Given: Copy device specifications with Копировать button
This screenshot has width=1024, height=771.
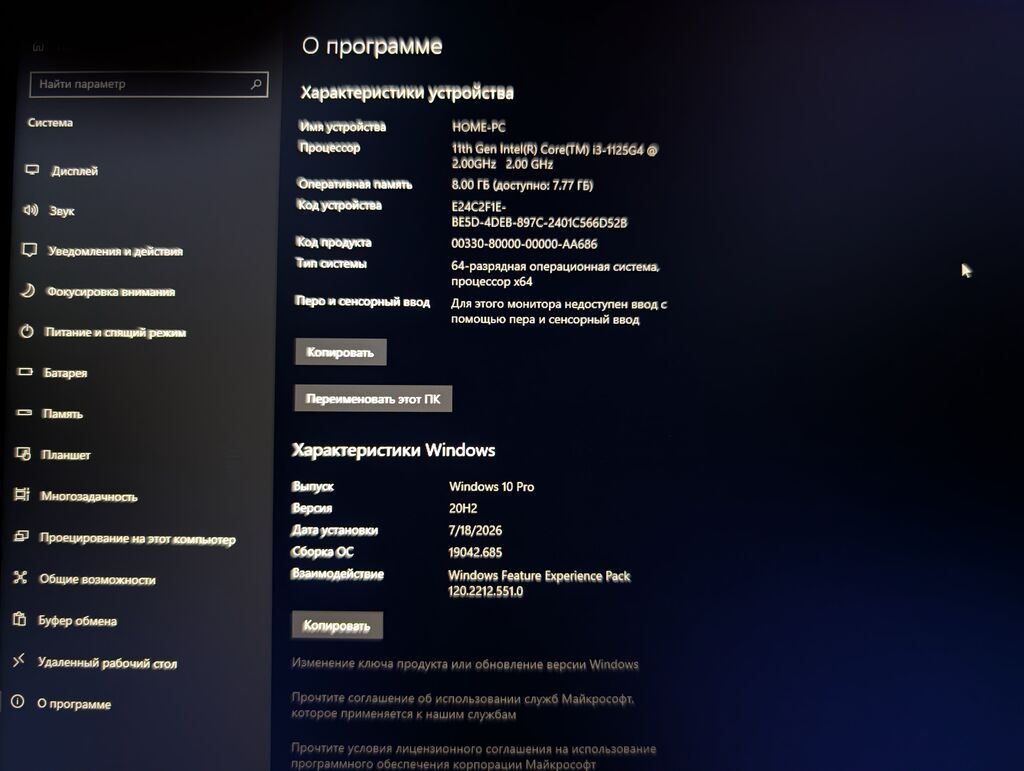Looking at the screenshot, I should click(340, 353).
